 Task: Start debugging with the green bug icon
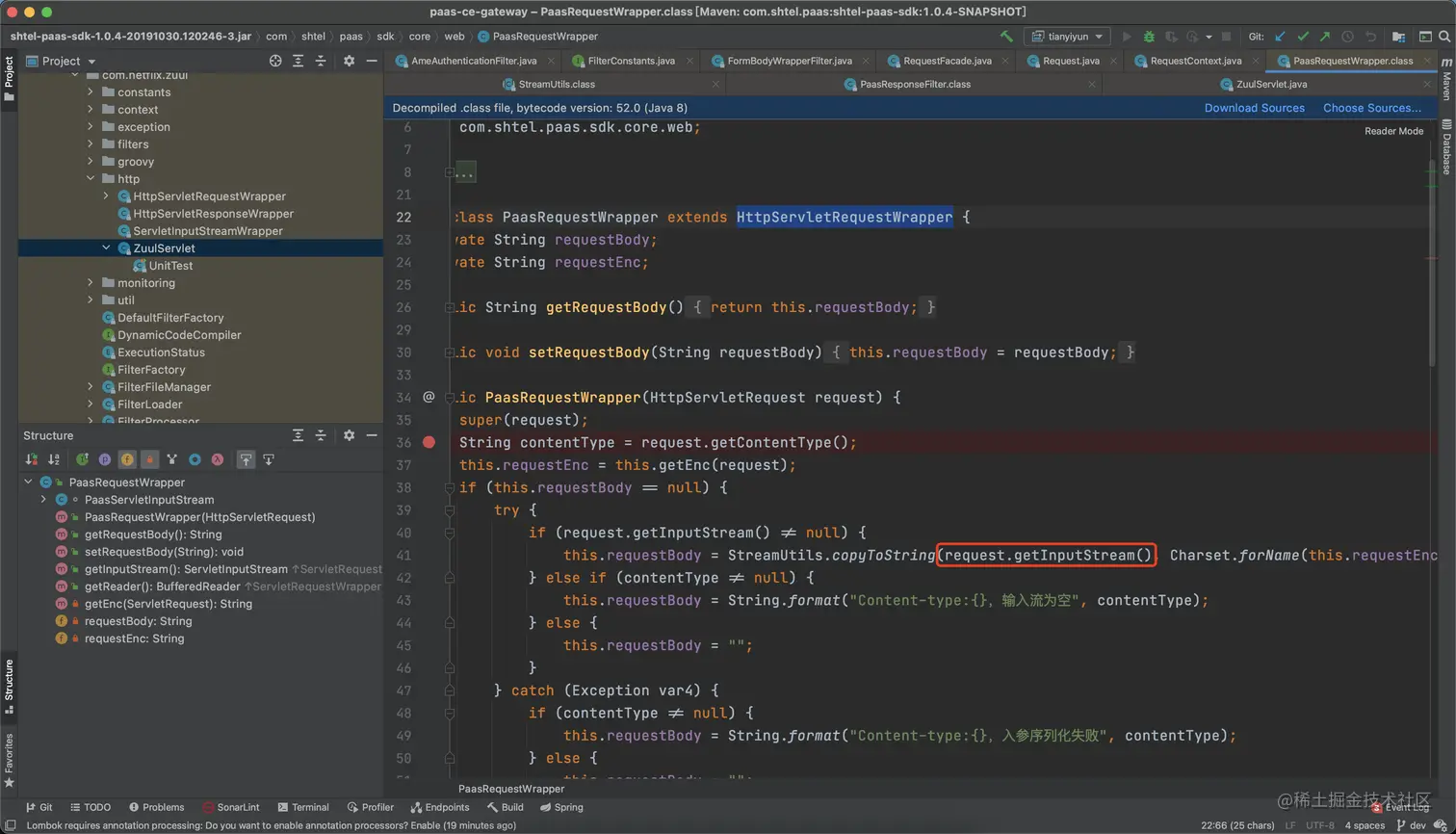coord(1149,37)
